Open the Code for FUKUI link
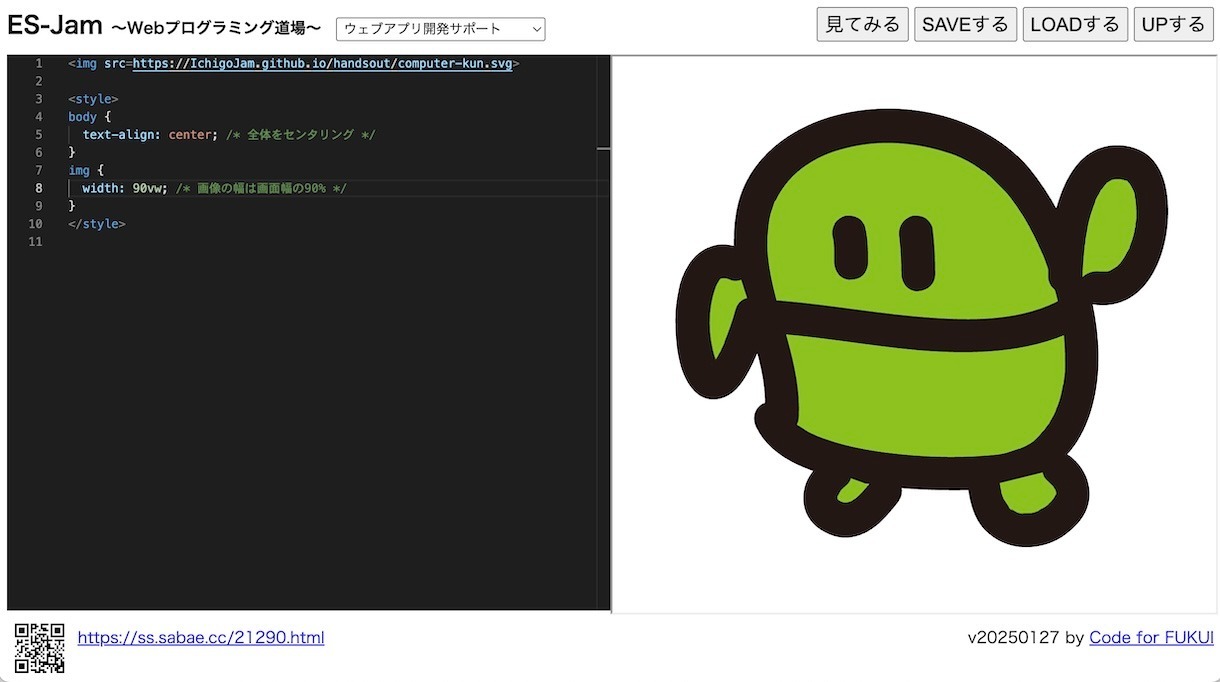 point(1151,638)
